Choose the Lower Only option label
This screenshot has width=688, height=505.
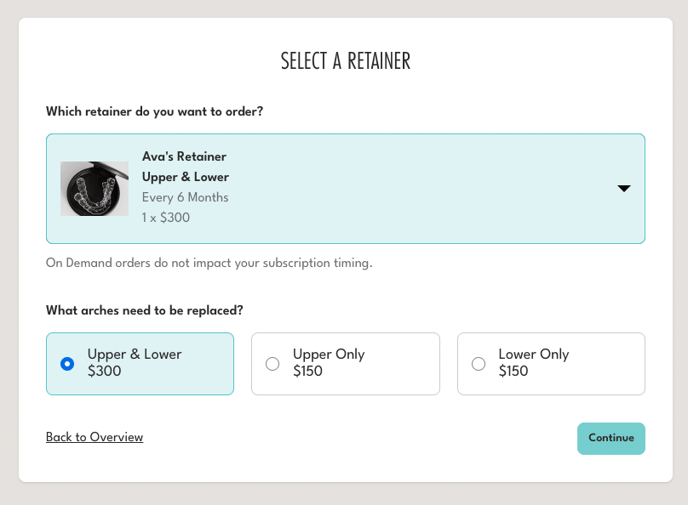click(x=534, y=354)
